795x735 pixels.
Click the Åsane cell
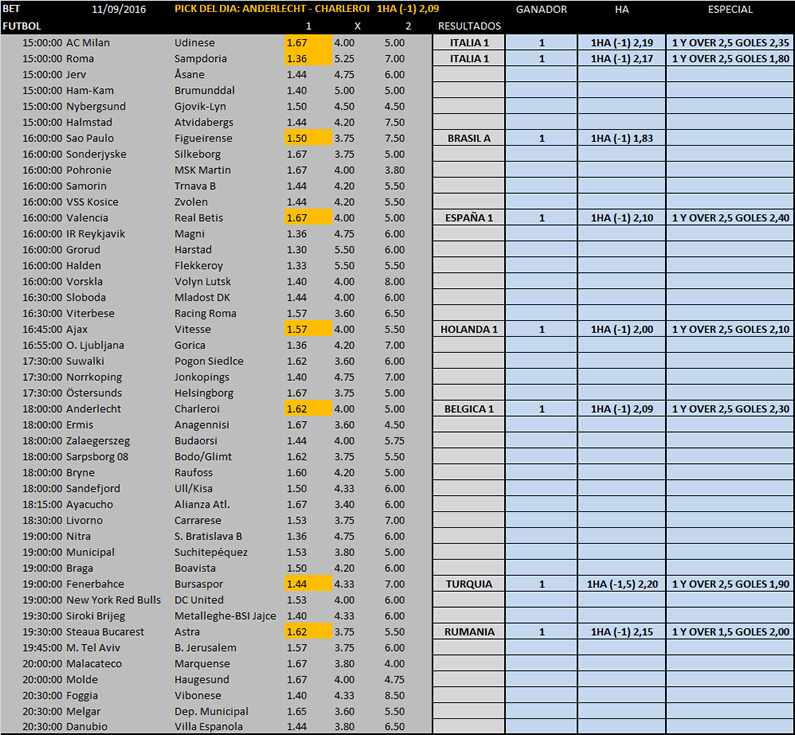pyautogui.click(x=190, y=75)
